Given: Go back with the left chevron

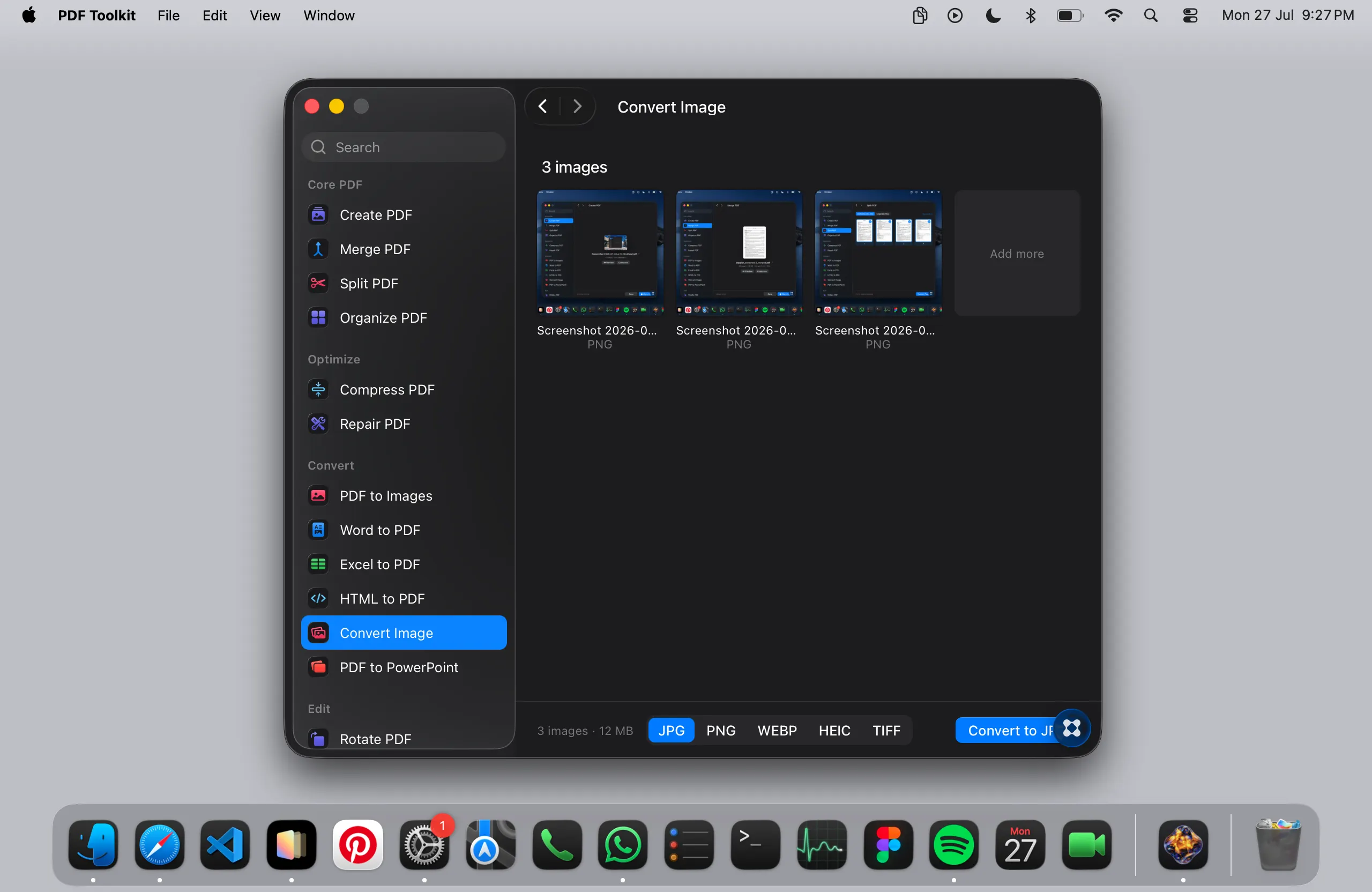Looking at the screenshot, I should pos(542,107).
